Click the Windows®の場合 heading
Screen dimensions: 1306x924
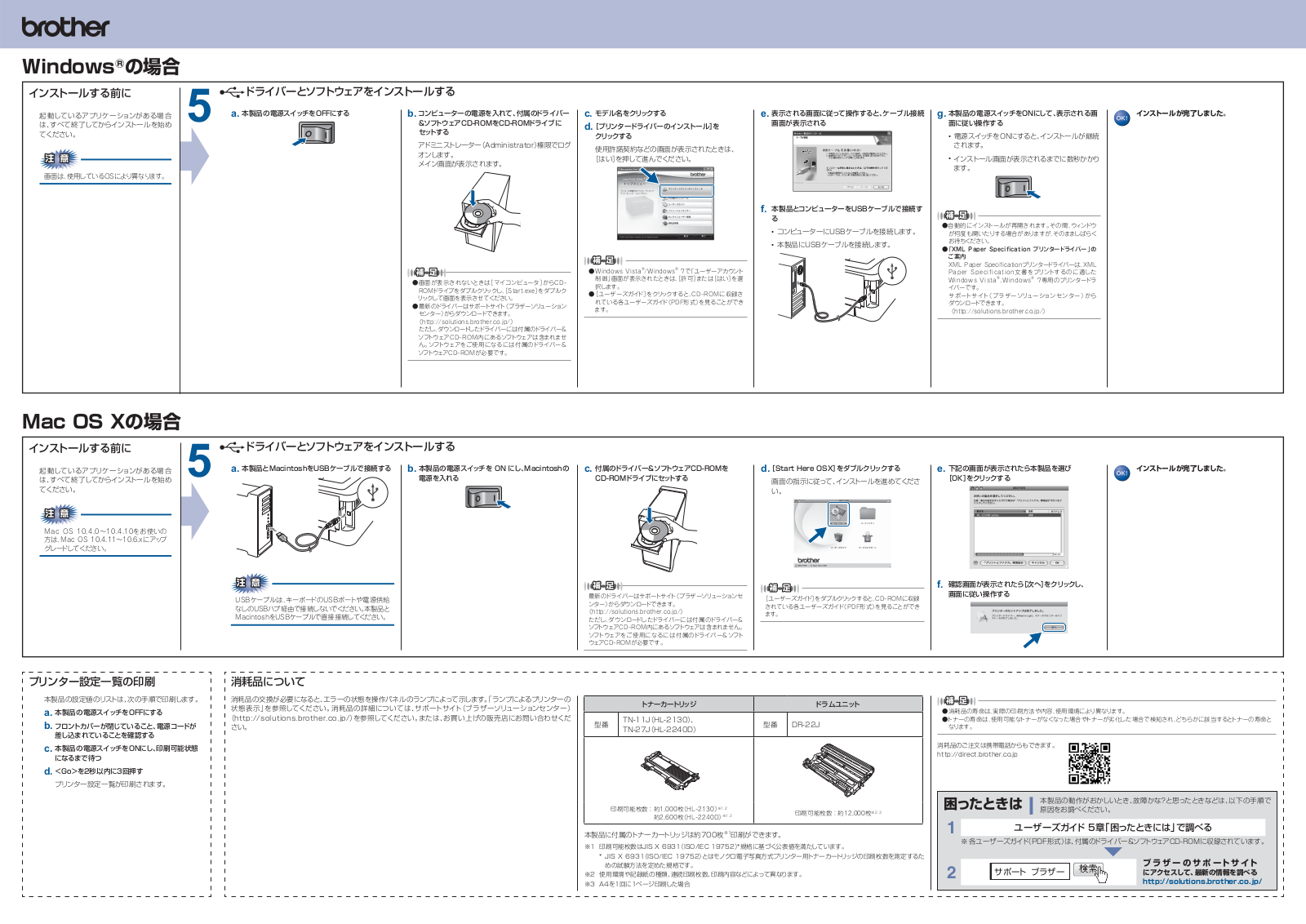pos(101,66)
